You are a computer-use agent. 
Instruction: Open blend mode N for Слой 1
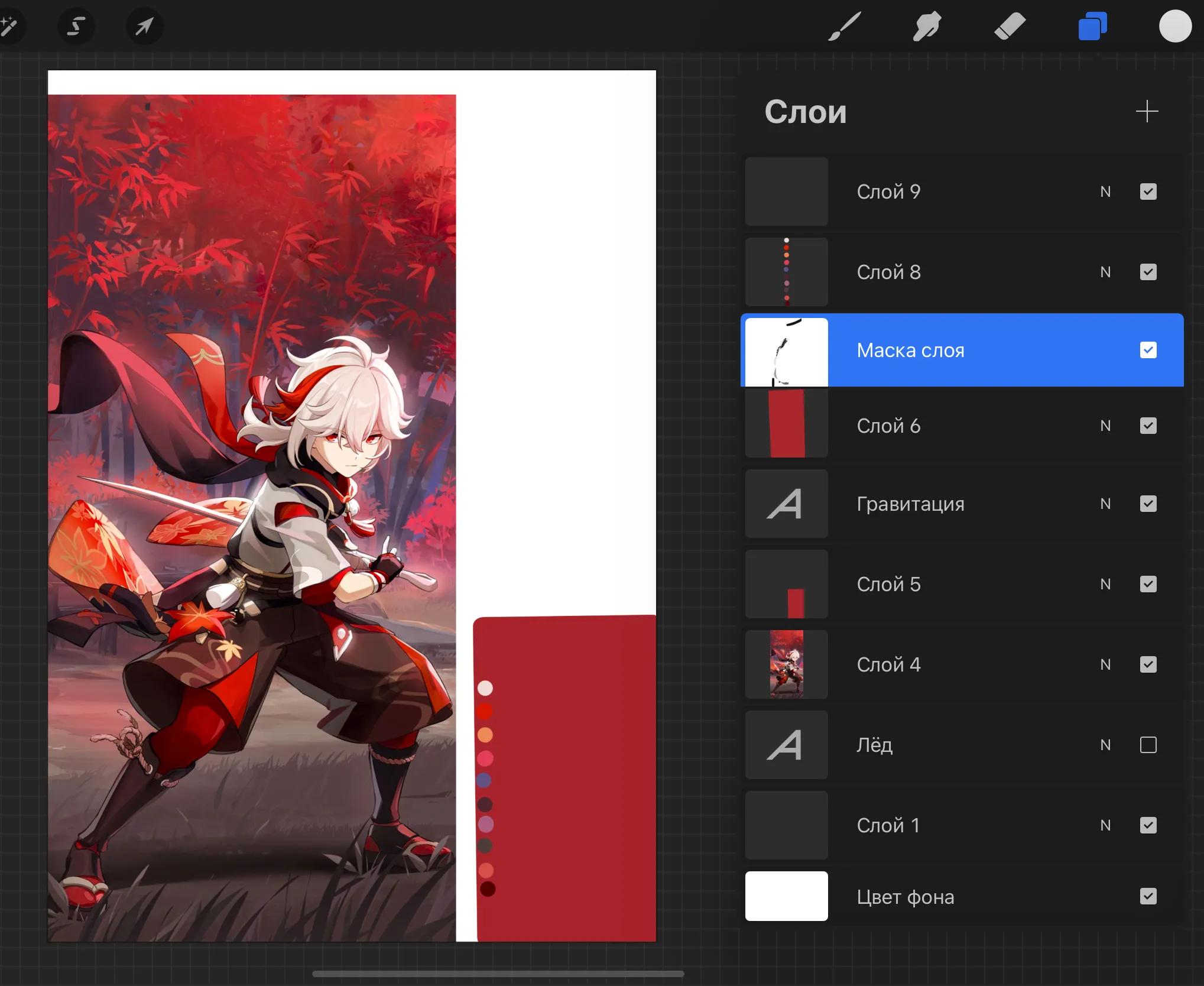click(x=1105, y=825)
